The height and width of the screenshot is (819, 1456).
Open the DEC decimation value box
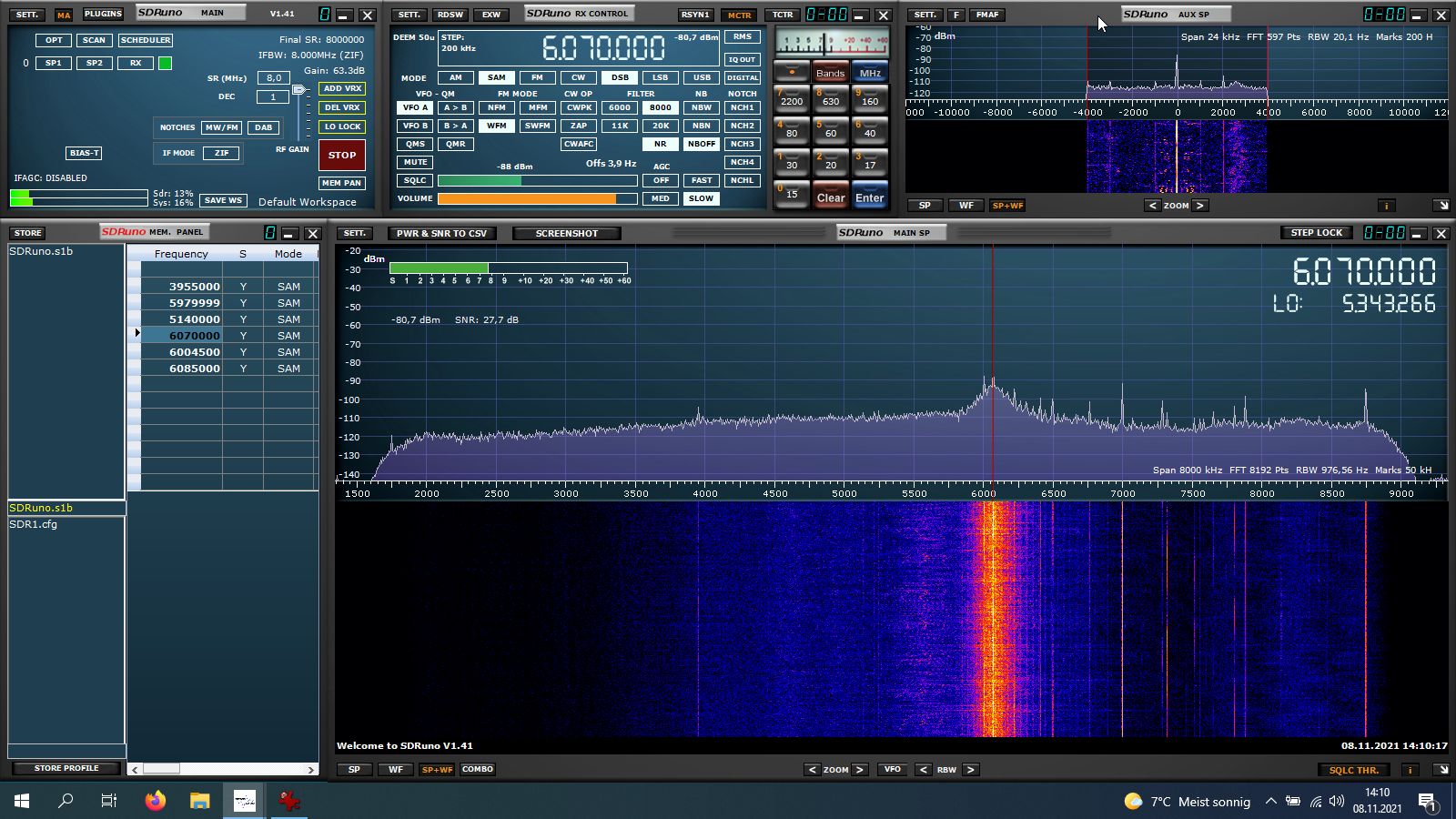point(272,96)
